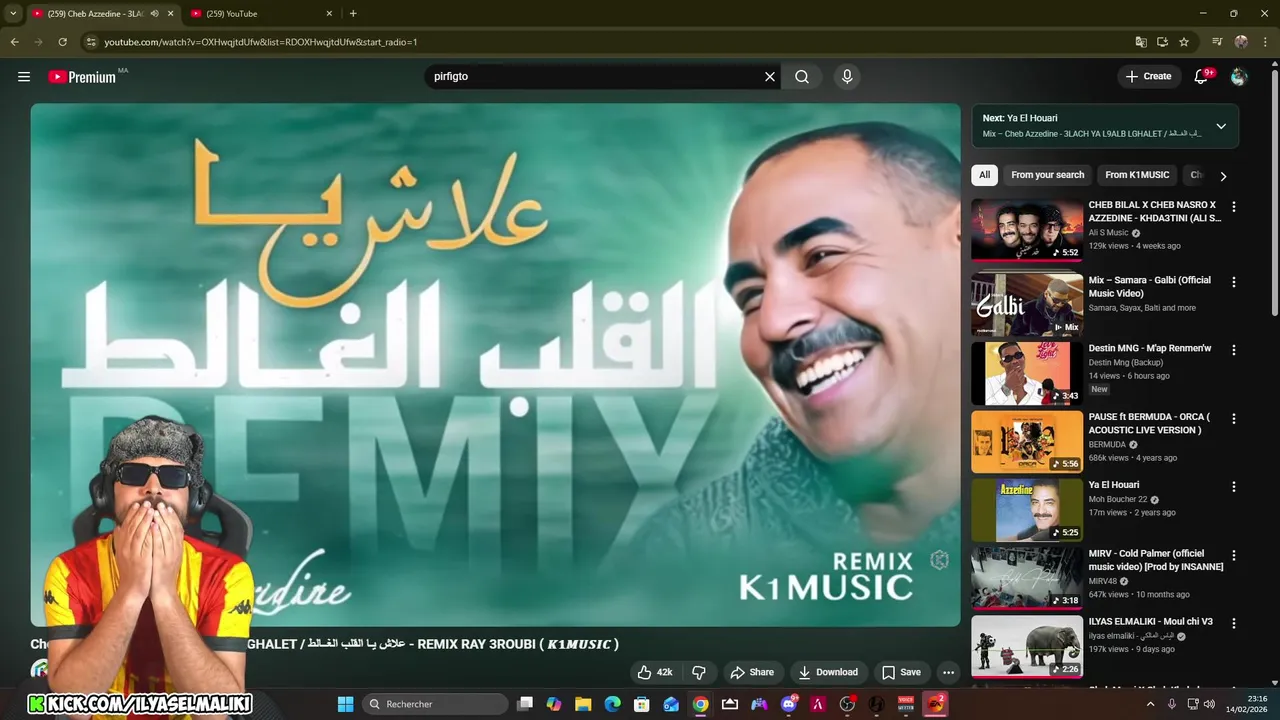The height and width of the screenshot is (720, 1280).
Task: Open the Moh Boucher 22 channel name
Action: tap(1118, 499)
